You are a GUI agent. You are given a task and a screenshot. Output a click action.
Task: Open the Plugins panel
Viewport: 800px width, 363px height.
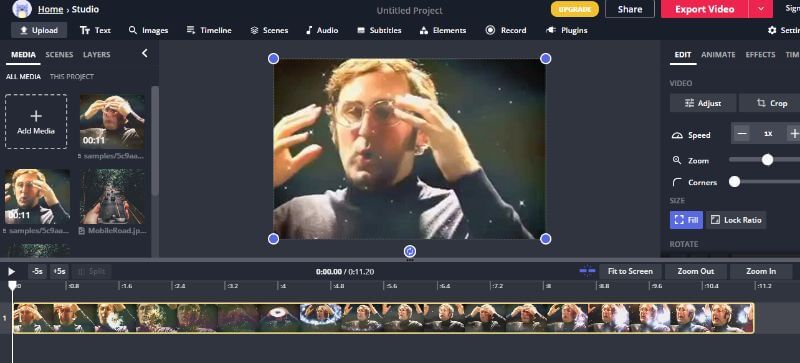click(x=566, y=30)
